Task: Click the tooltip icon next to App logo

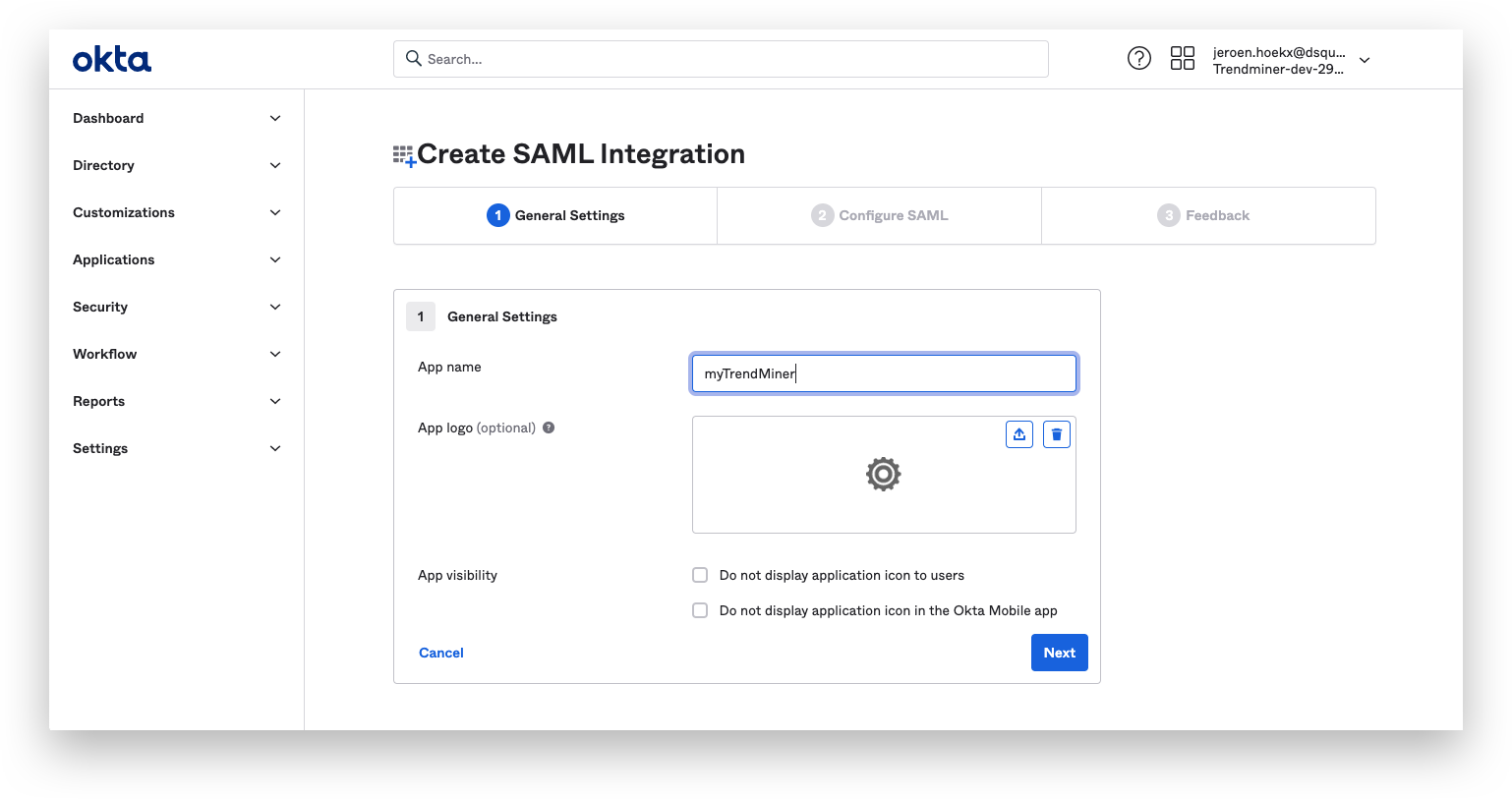Action: 549,427
